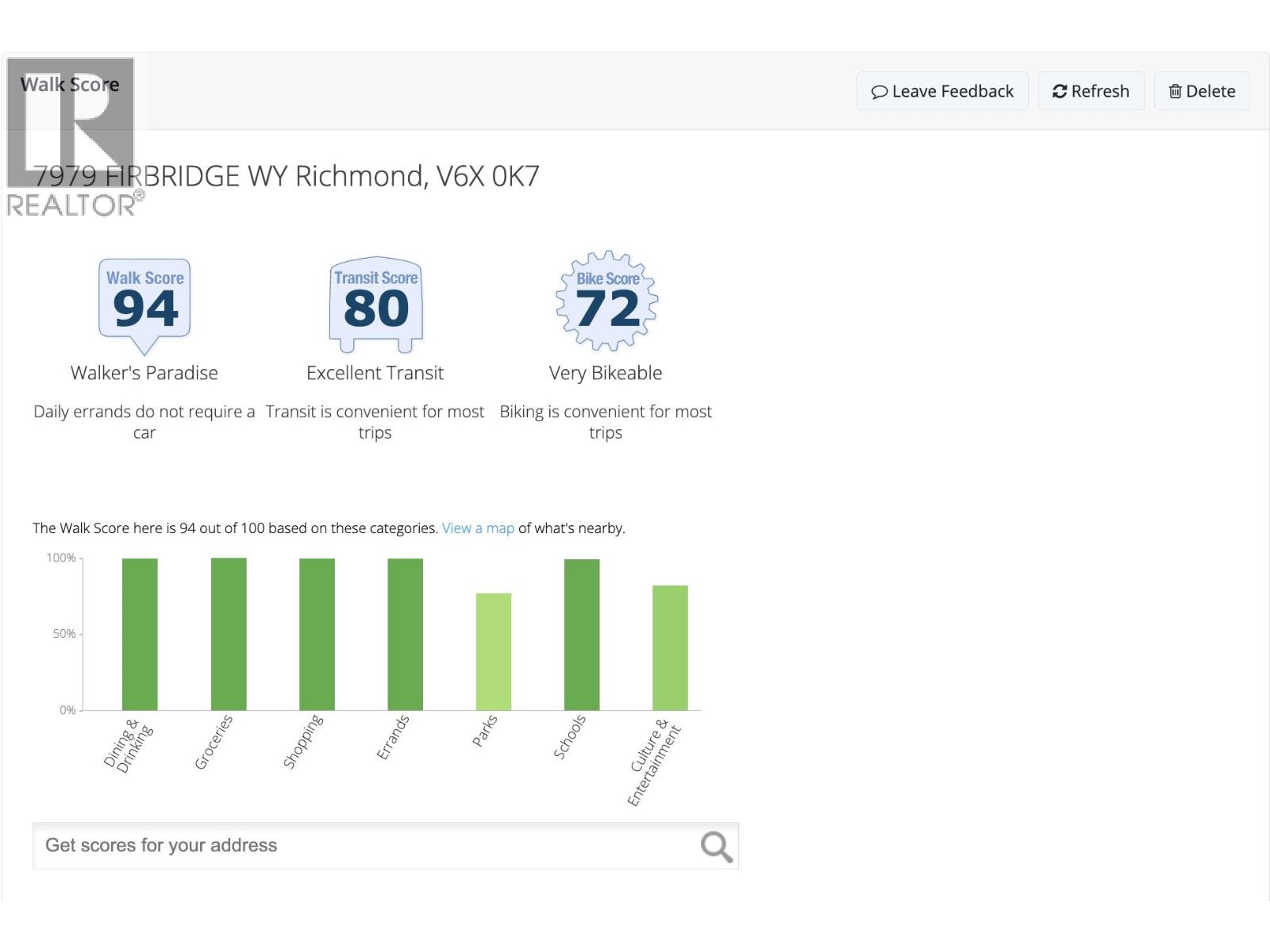Image resolution: width=1270 pixels, height=952 pixels.
Task: Click the Excellent Transit label
Action: point(375,373)
